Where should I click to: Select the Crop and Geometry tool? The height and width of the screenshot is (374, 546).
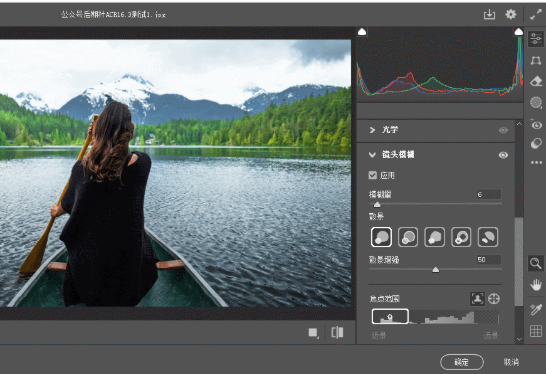point(536,60)
